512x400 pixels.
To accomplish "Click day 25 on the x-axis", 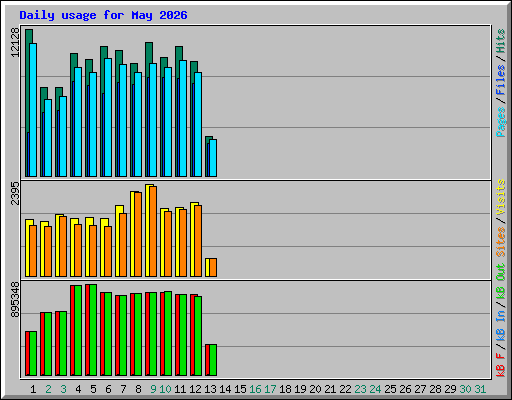I will [x=390, y=389].
